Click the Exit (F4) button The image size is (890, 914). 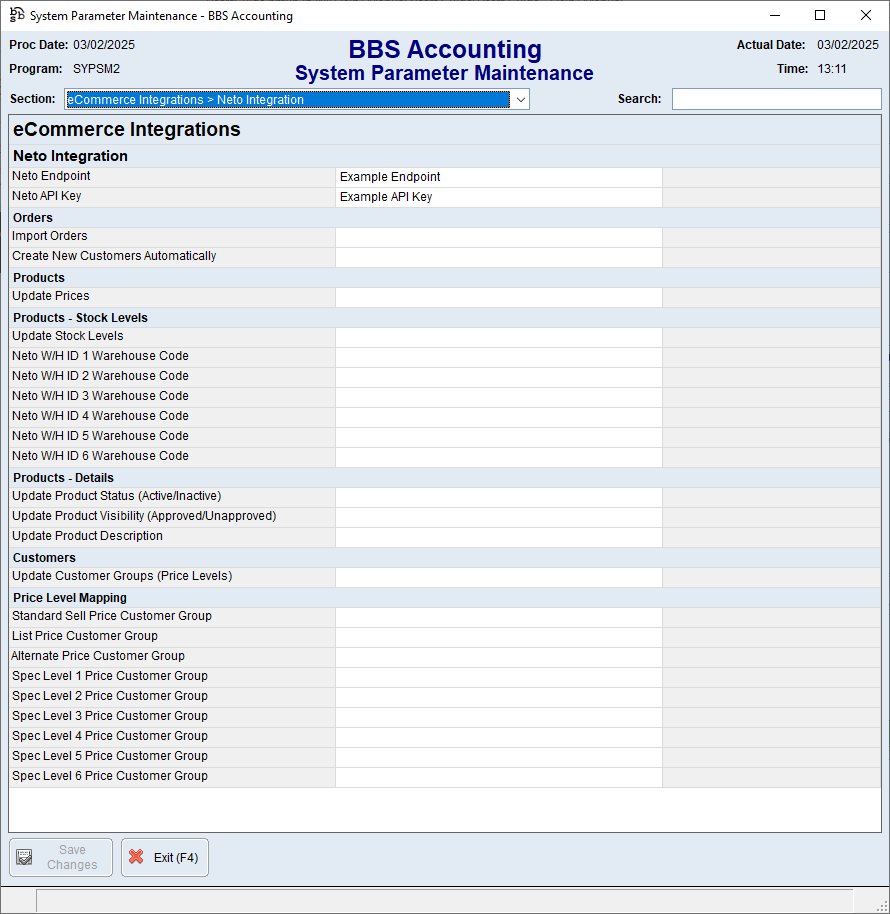164,857
